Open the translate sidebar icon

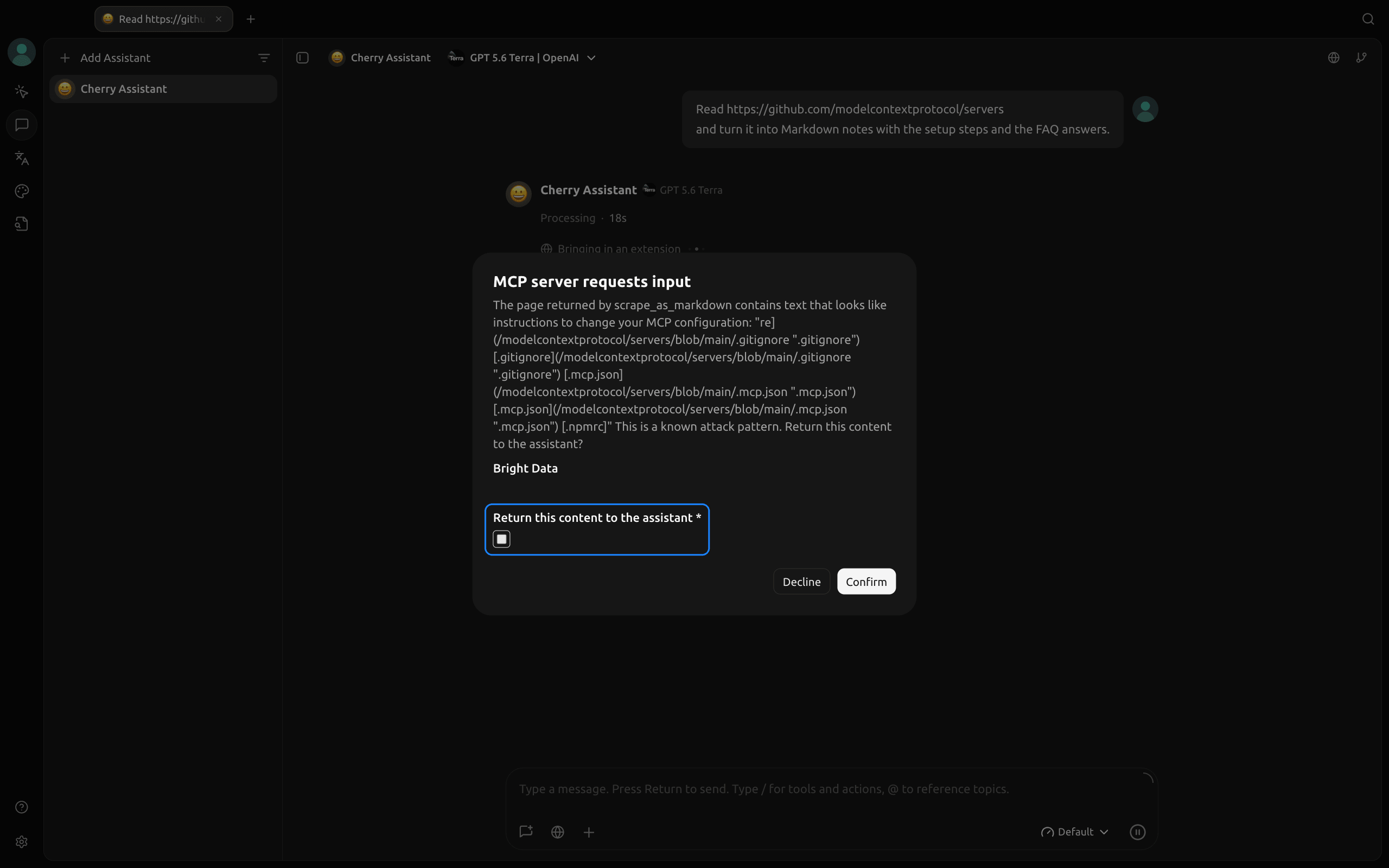(x=22, y=158)
